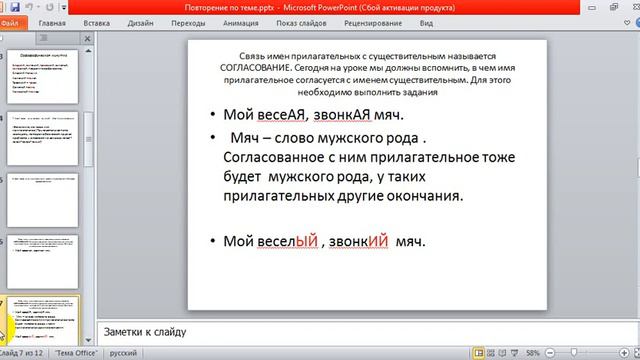Image resolution: width=640 pixels, height=360 pixels.
Task: Restore down the PowerPoint window
Action: (x=614, y=7)
